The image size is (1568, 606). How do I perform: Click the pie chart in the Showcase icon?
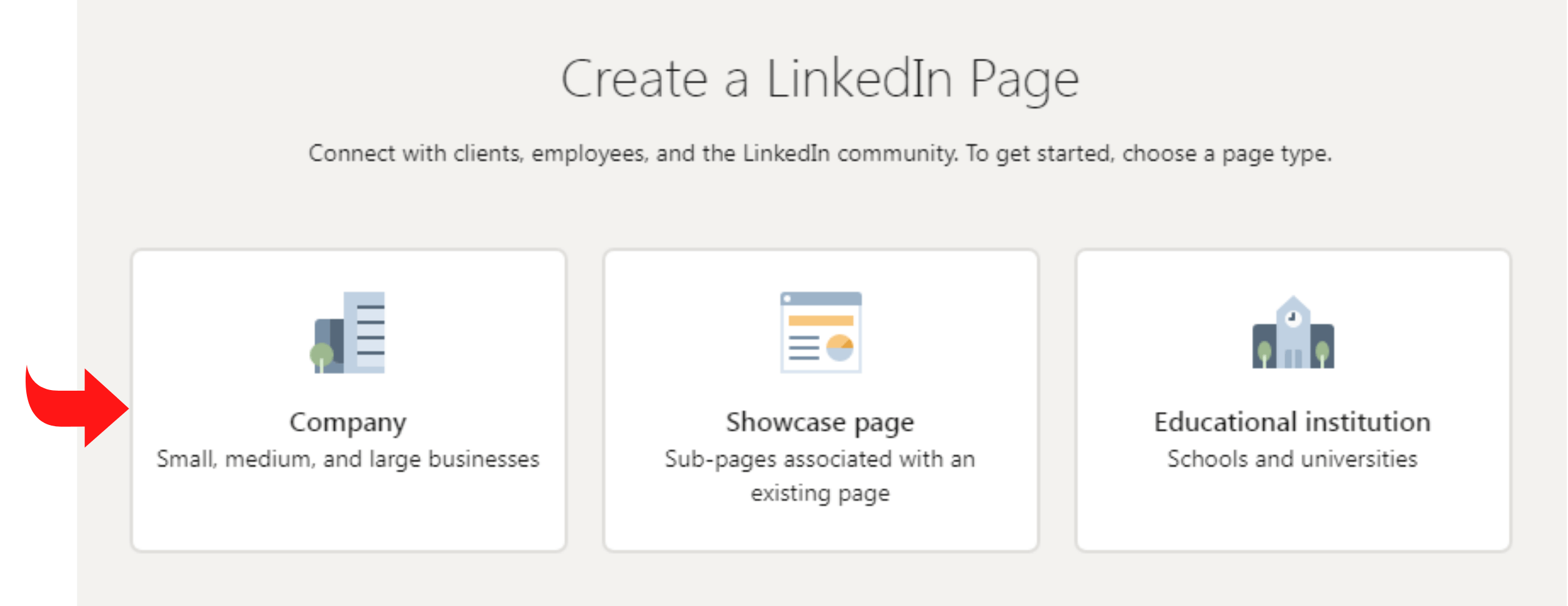[839, 348]
